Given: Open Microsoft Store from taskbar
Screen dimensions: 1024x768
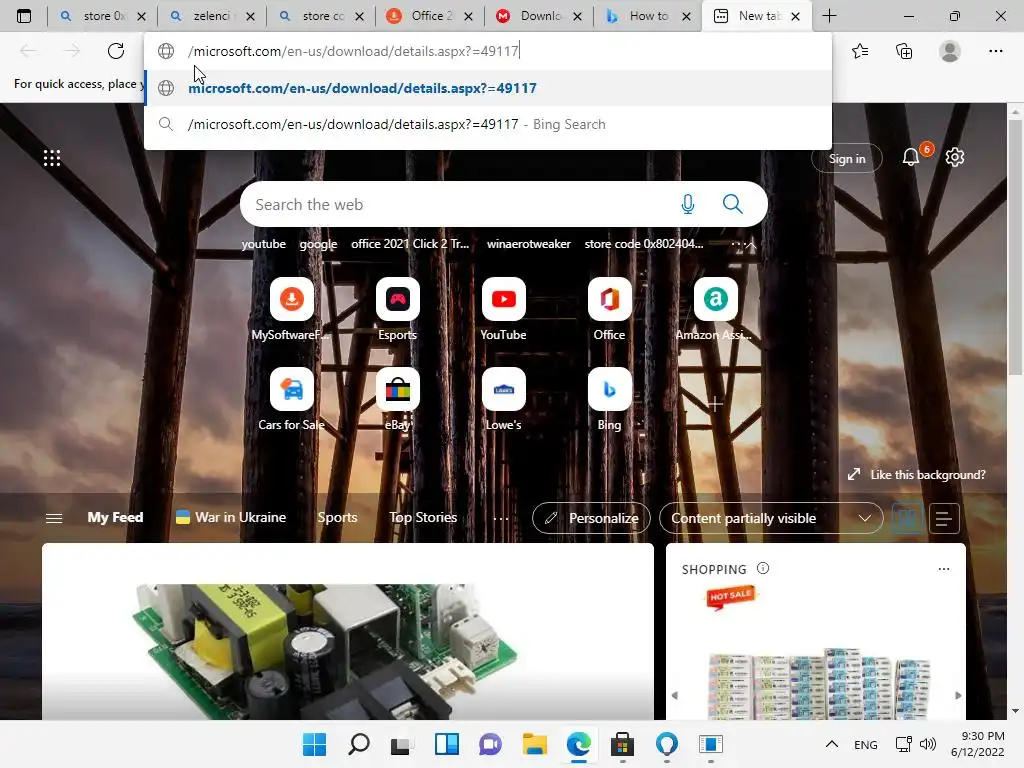Looking at the screenshot, I should click(622, 744).
